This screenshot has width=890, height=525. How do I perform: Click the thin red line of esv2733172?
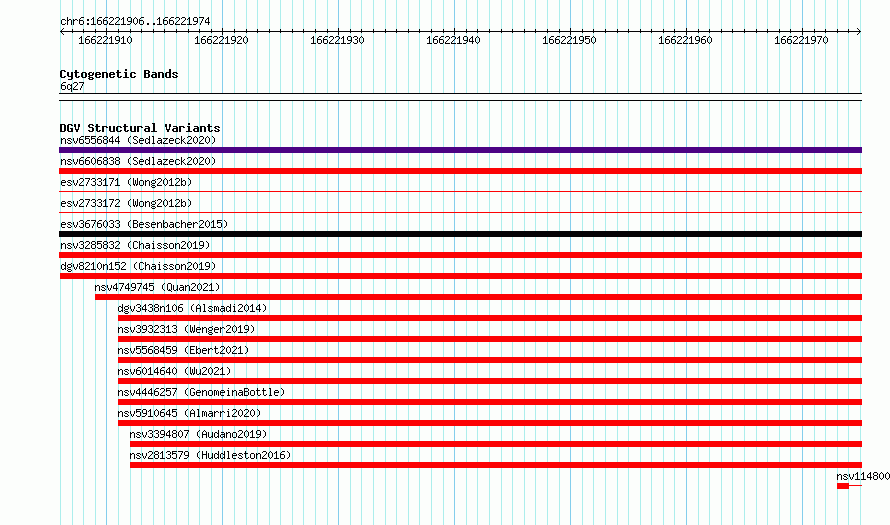coord(460,213)
